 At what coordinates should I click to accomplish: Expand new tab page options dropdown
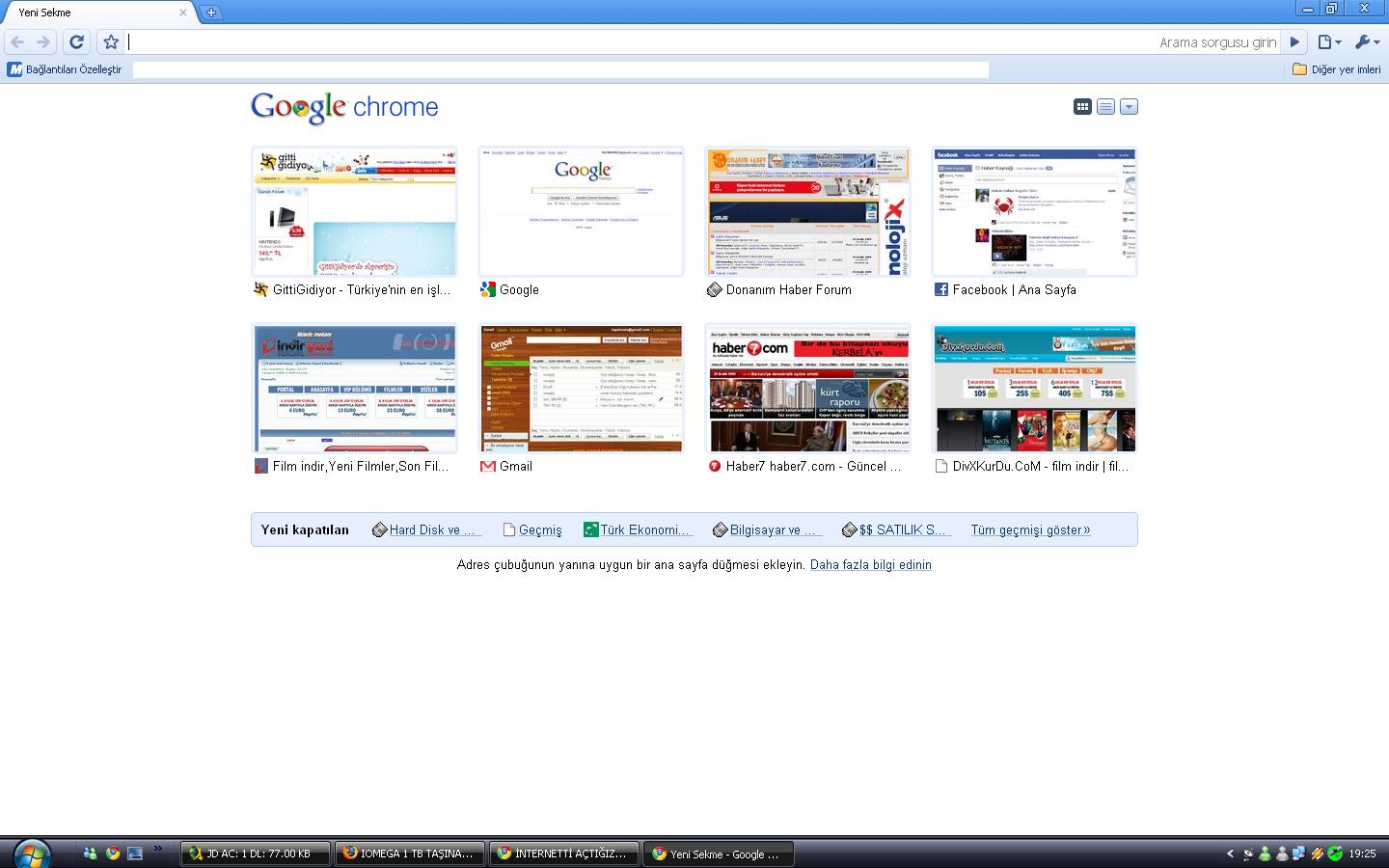pos(1129,107)
